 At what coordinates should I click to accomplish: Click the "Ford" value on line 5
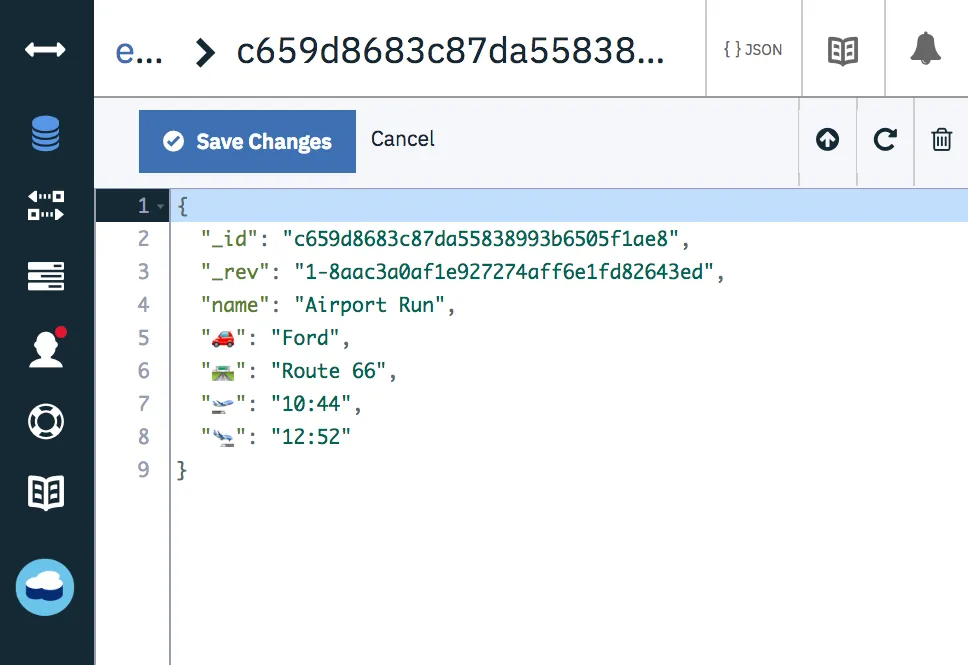tap(305, 338)
